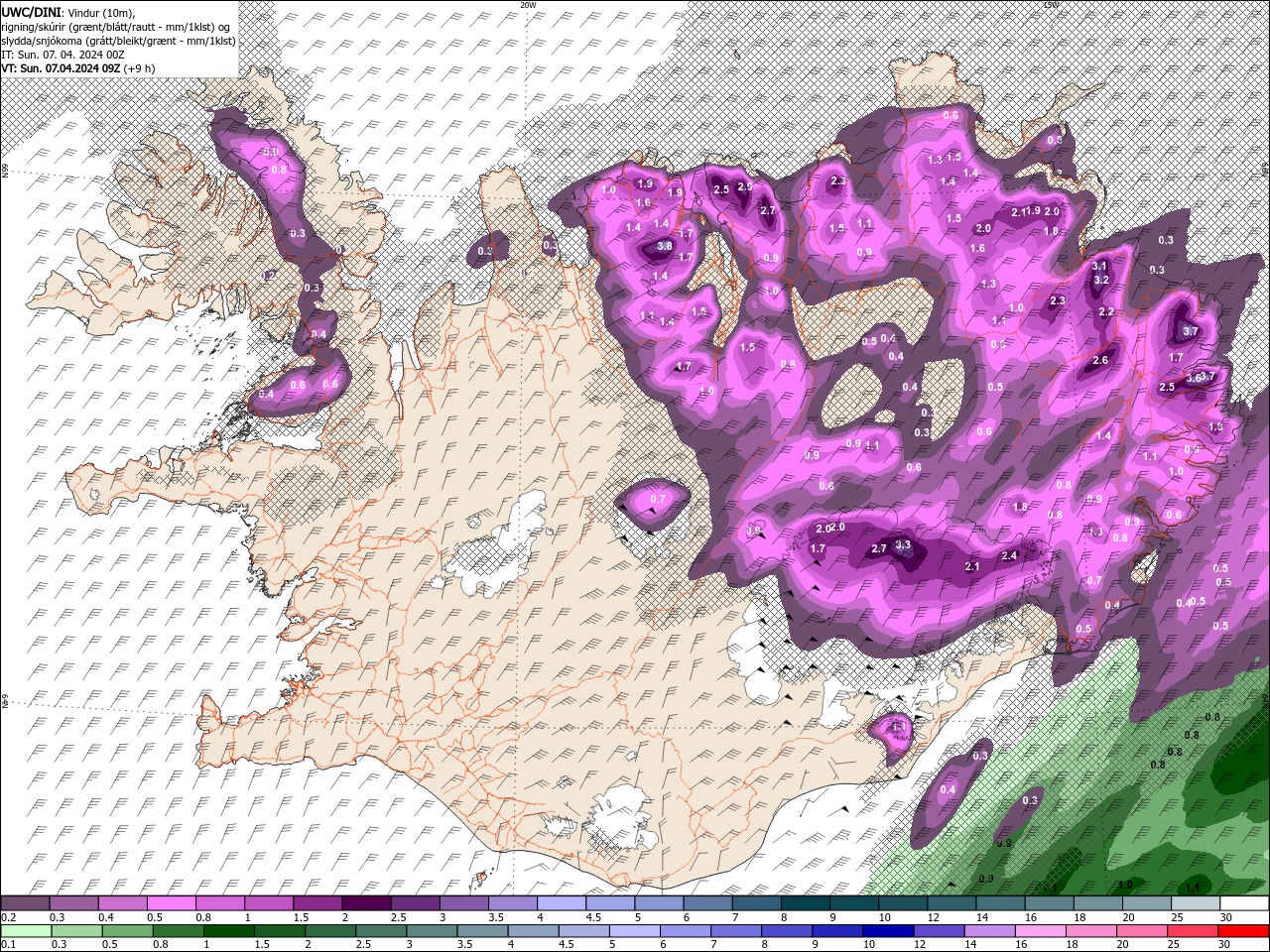
Task: Pick the red 30 swatch in lower legend row
Action: [1243, 931]
